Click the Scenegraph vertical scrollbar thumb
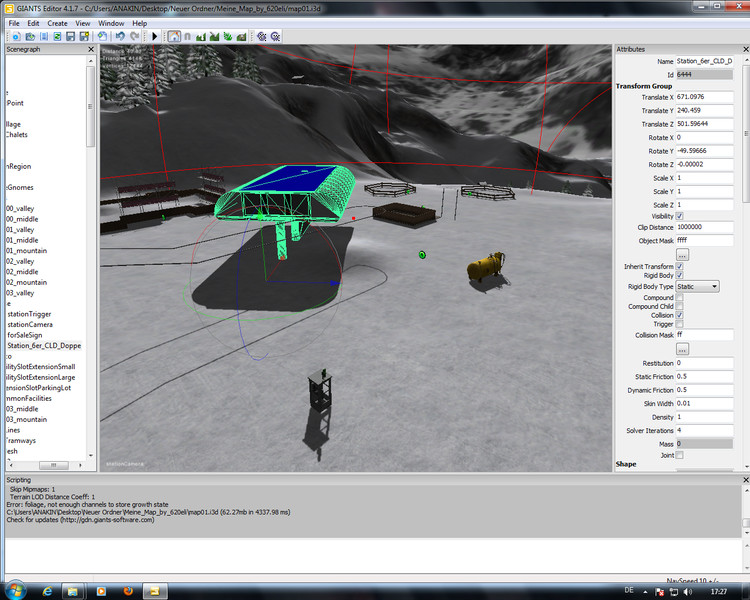The image size is (750, 600). (90, 106)
